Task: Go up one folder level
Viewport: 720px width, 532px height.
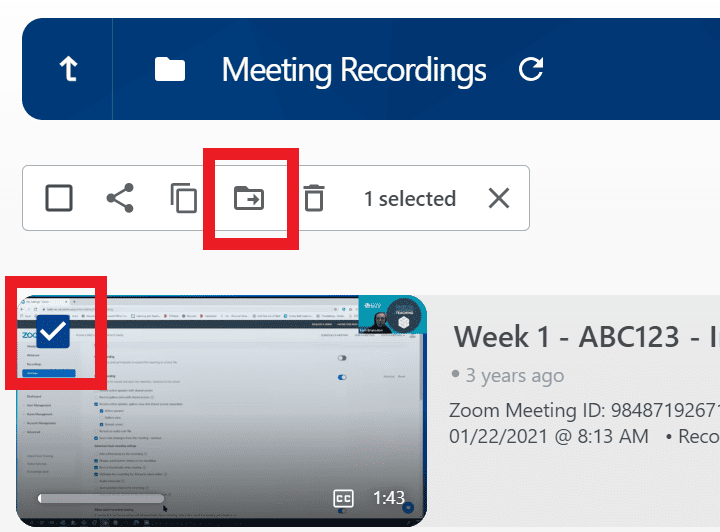Action: point(68,69)
